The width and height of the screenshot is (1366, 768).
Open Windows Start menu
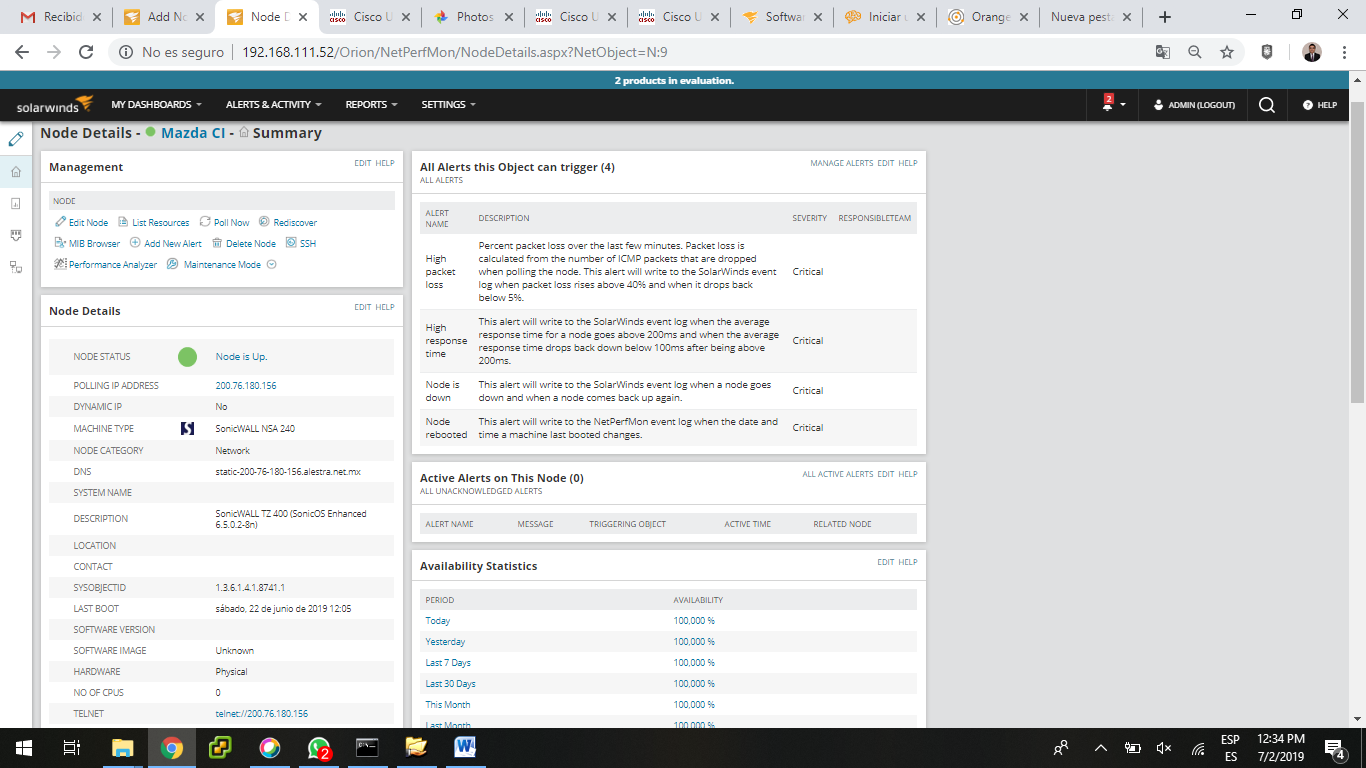point(24,748)
